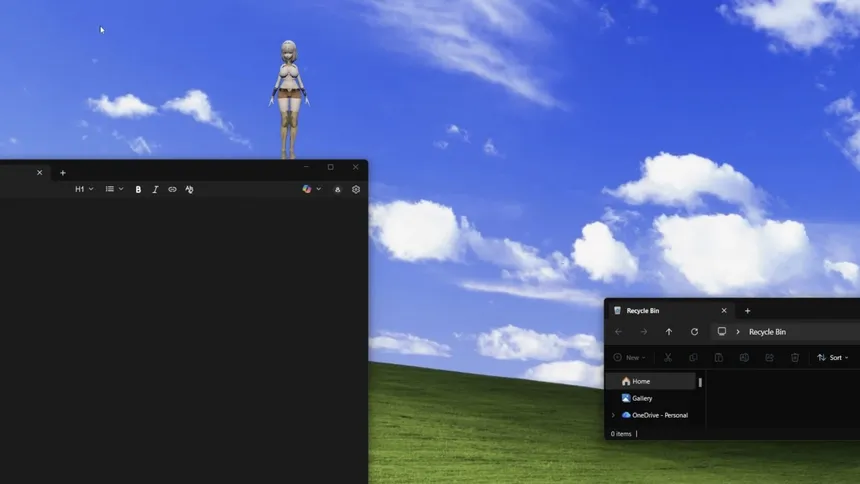
Task: Toggle italic formatting in Notepad
Action: click(155, 189)
